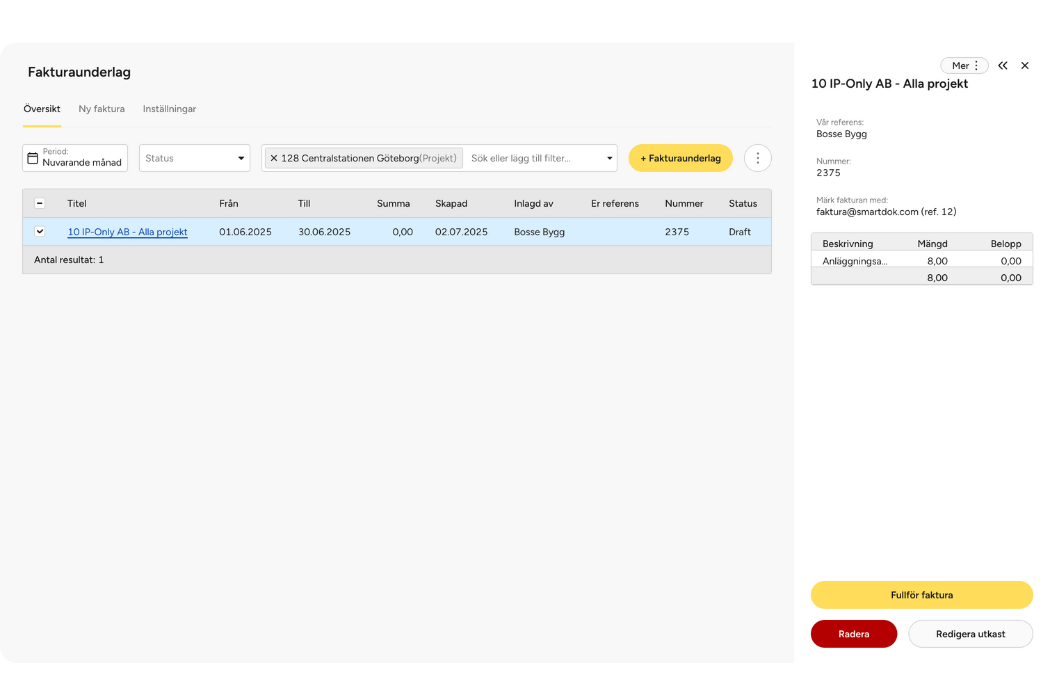Sort by the Inlagd av column header
Viewport: 1050px width, 700px height.
[x=534, y=204]
